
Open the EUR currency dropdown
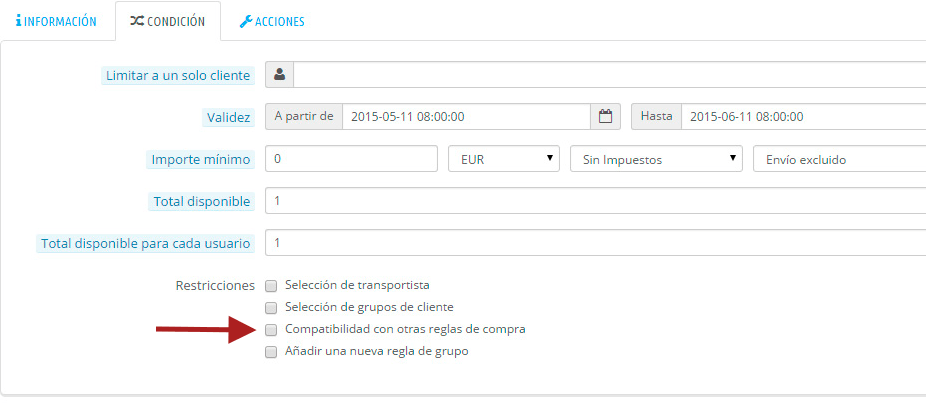504,159
